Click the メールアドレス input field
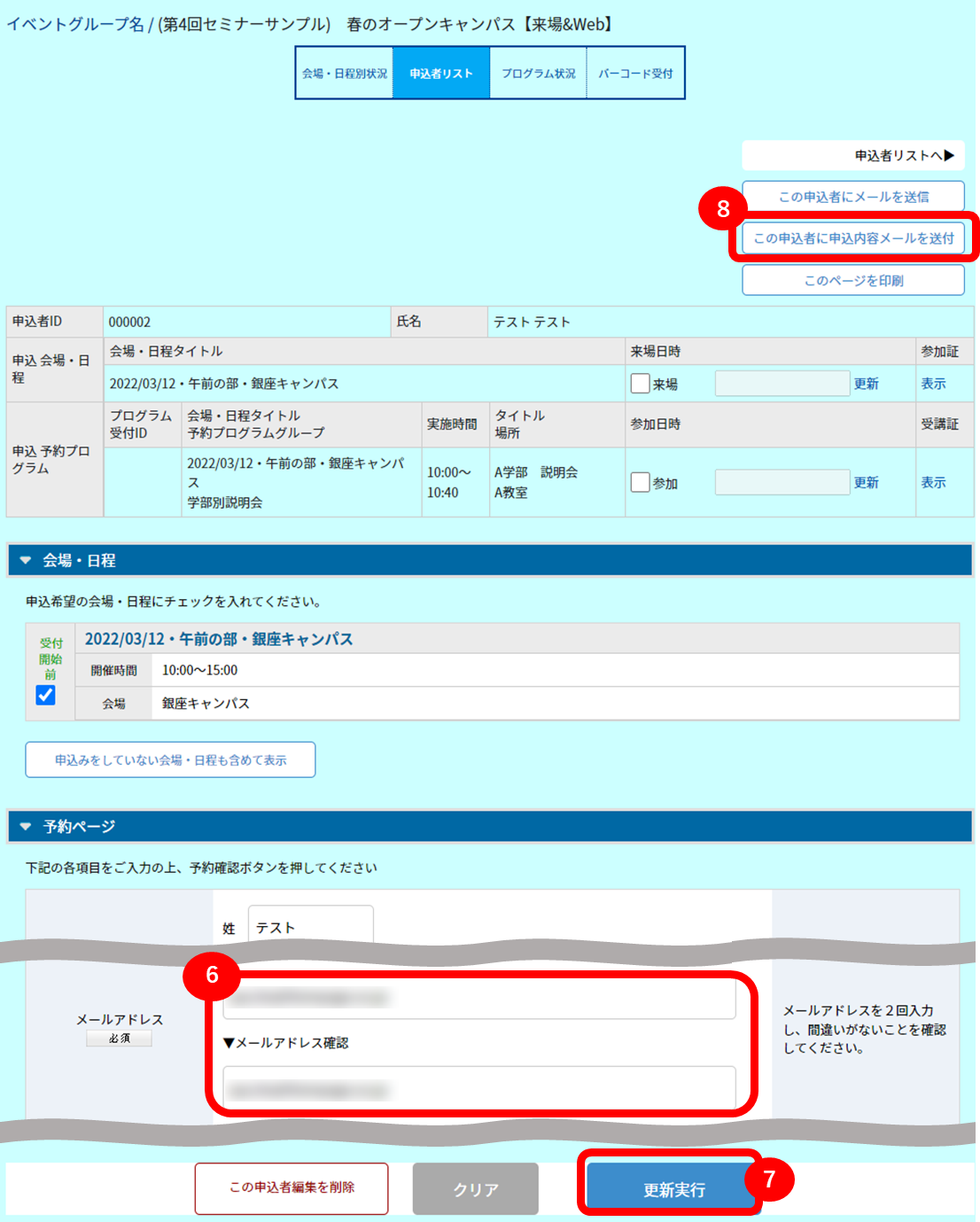Screen dimensions: 980x1222 pos(479,999)
